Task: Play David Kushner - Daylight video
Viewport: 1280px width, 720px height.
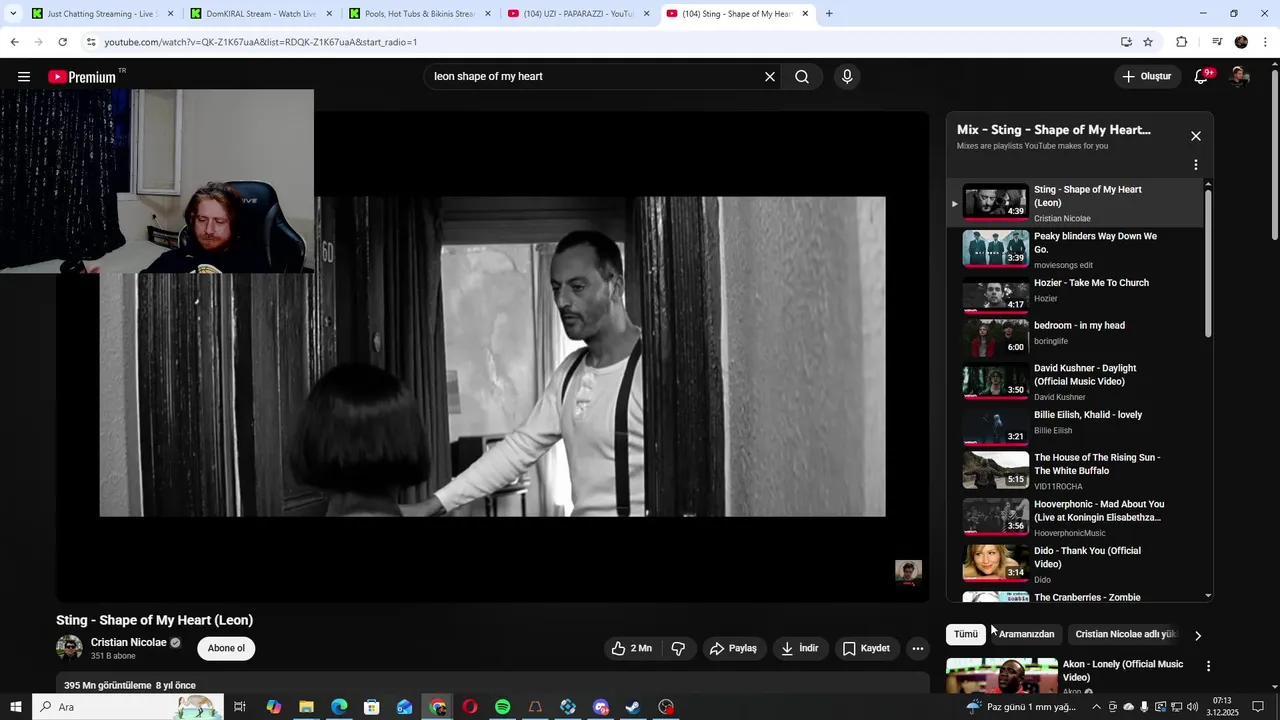Action: [x=1075, y=382]
